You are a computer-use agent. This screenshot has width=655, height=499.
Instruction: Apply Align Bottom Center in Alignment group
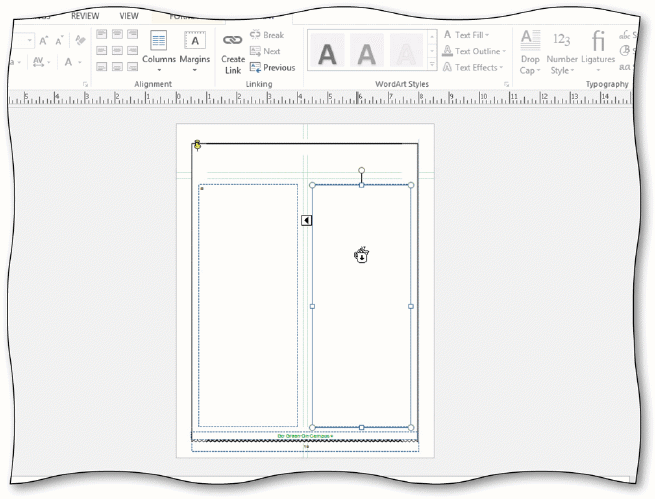tap(117, 66)
